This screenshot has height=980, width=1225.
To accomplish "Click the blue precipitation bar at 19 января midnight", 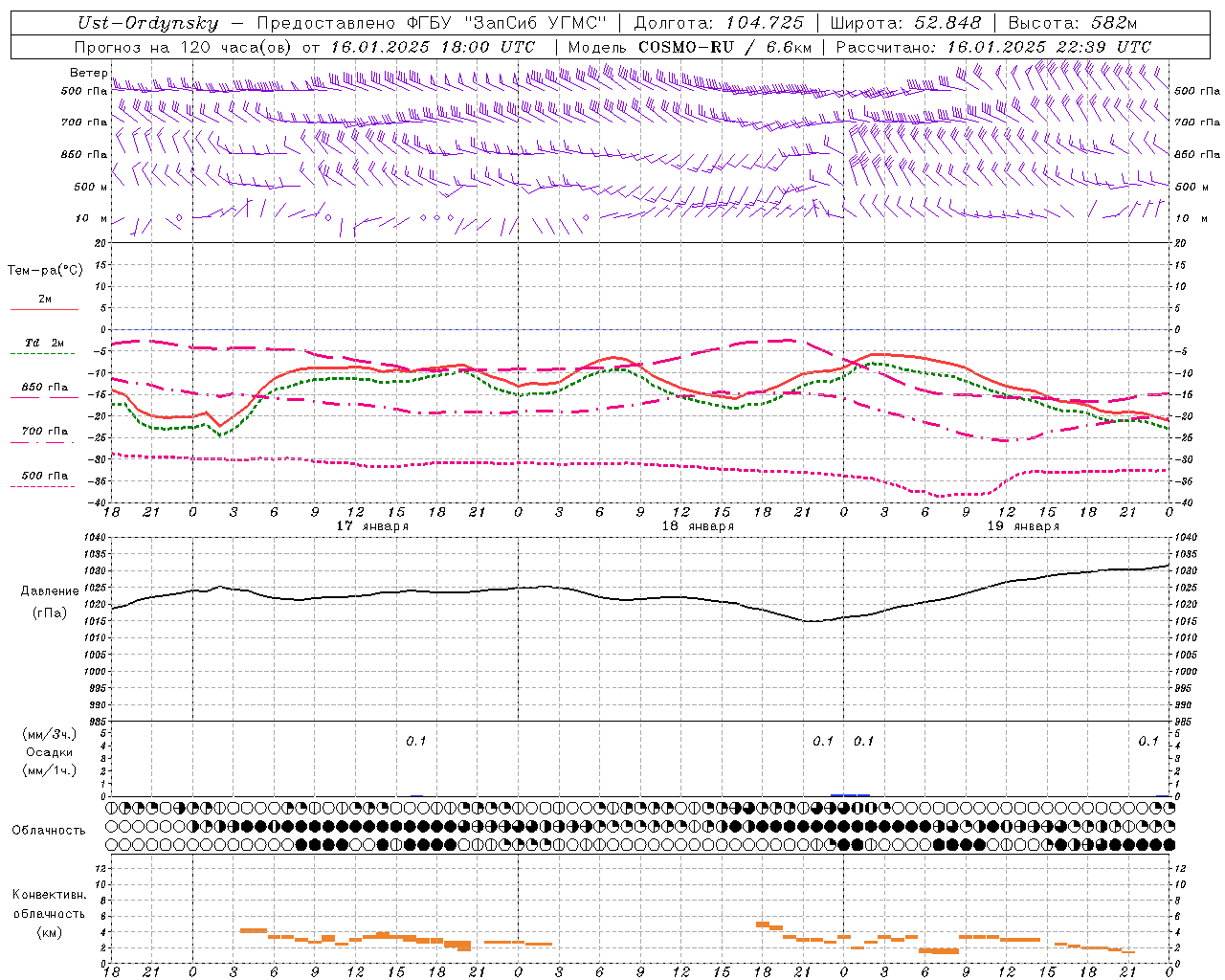I will coord(850,794).
